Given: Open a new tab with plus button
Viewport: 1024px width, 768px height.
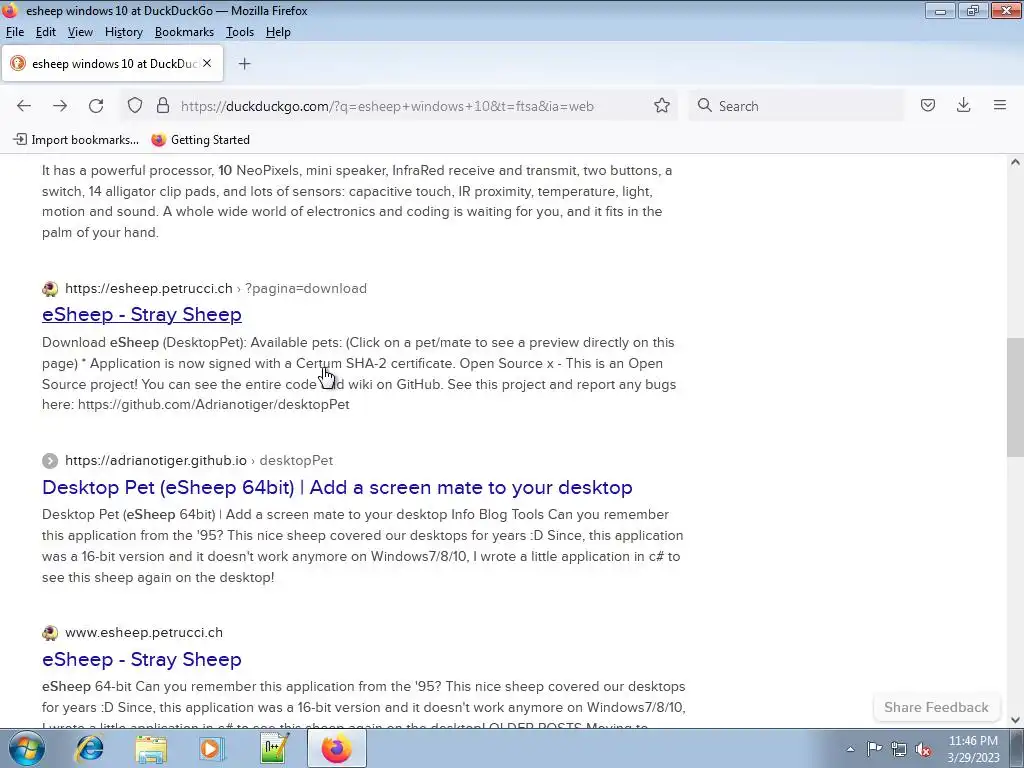Looking at the screenshot, I should [244, 63].
